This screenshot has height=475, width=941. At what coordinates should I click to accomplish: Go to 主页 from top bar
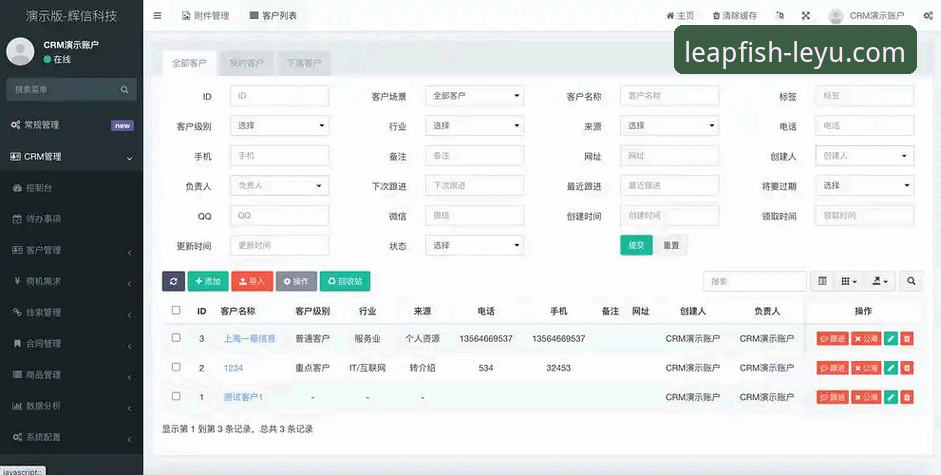(680, 16)
